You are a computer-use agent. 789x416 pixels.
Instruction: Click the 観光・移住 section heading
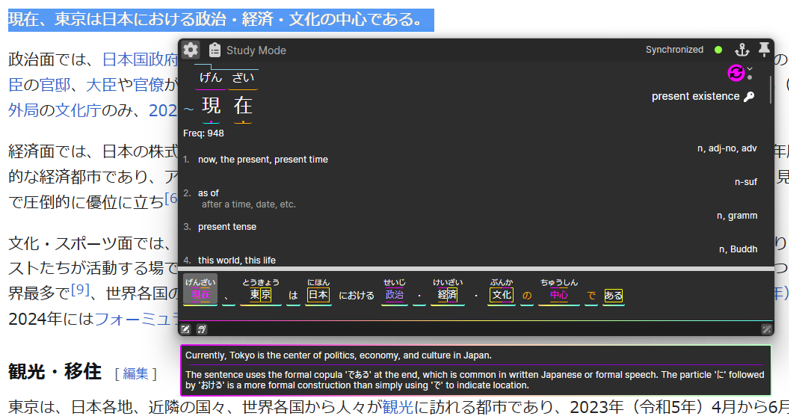click(x=55, y=372)
